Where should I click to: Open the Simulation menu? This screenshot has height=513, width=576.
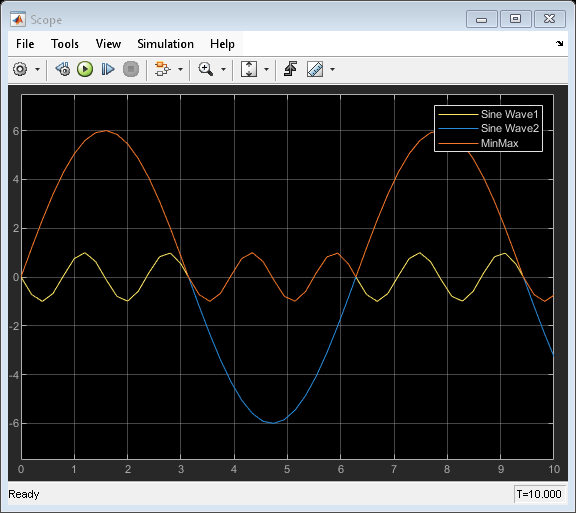(165, 44)
